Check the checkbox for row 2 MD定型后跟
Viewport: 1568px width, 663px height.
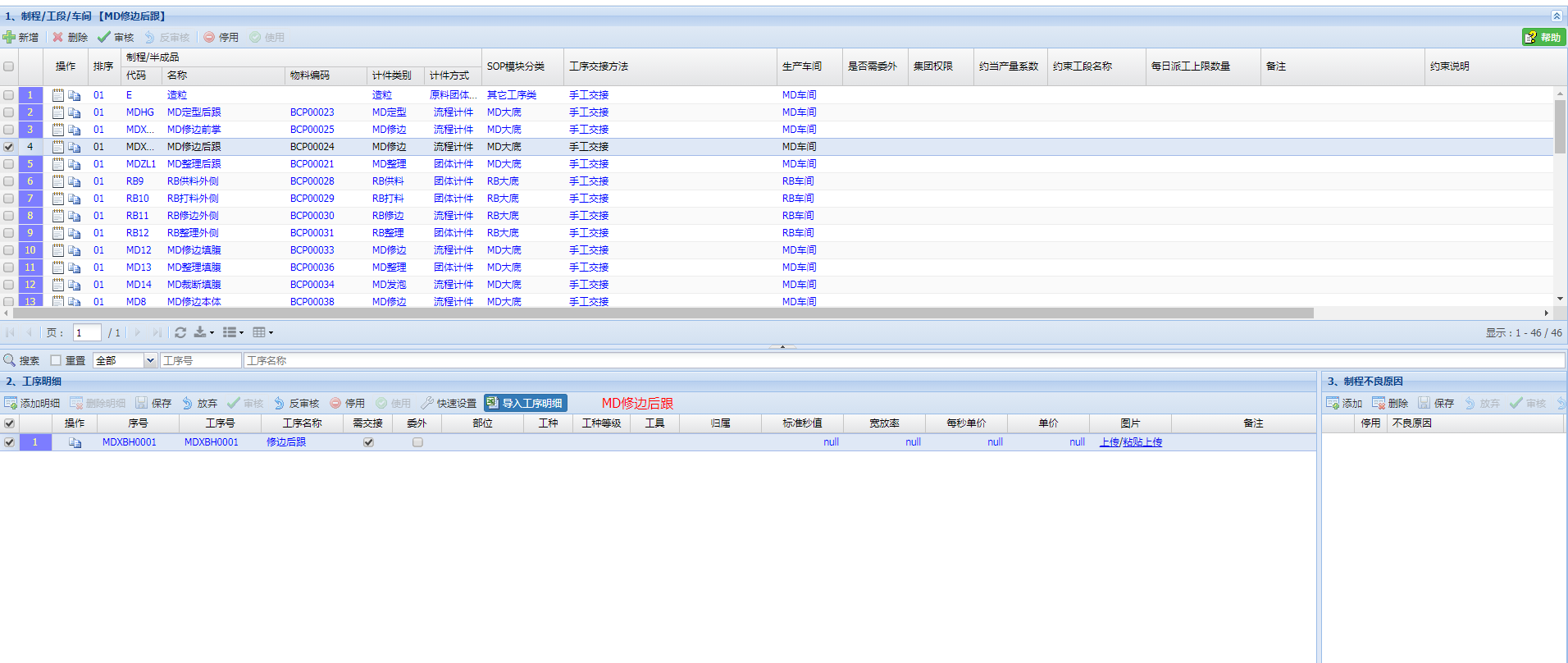point(9,112)
